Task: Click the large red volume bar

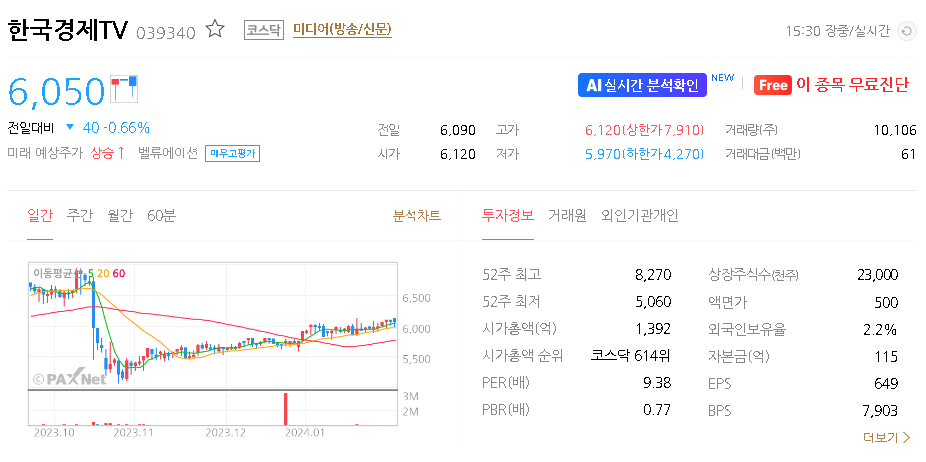Action: click(x=285, y=408)
